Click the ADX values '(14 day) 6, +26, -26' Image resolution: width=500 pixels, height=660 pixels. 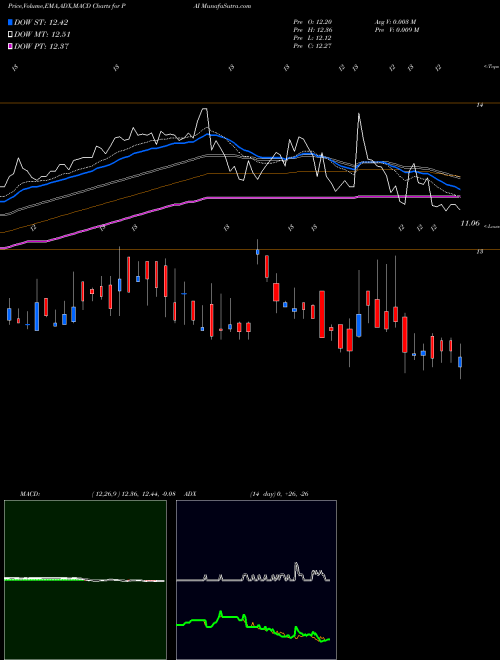coord(279,494)
